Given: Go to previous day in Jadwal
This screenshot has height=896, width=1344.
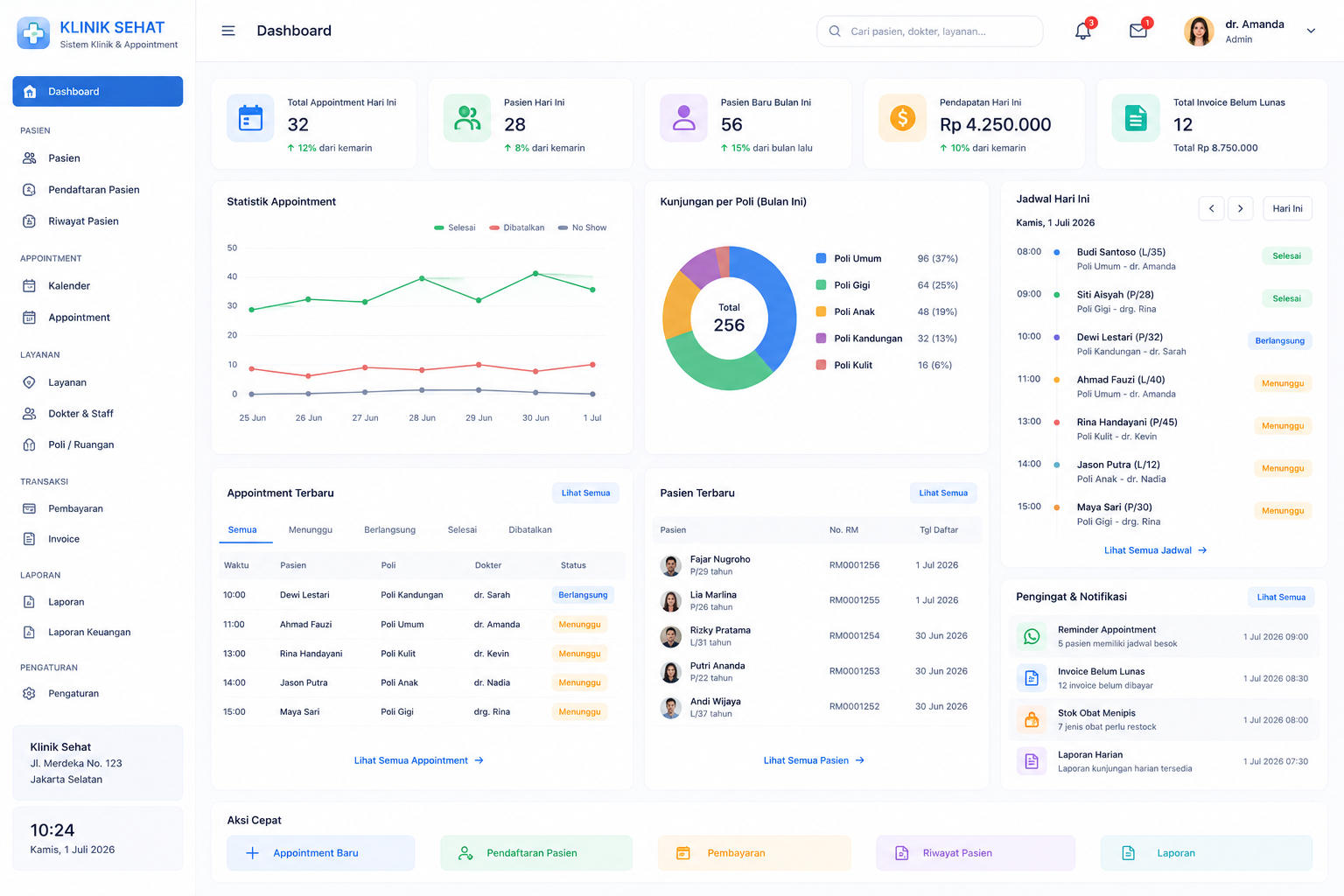Looking at the screenshot, I should (x=1211, y=208).
